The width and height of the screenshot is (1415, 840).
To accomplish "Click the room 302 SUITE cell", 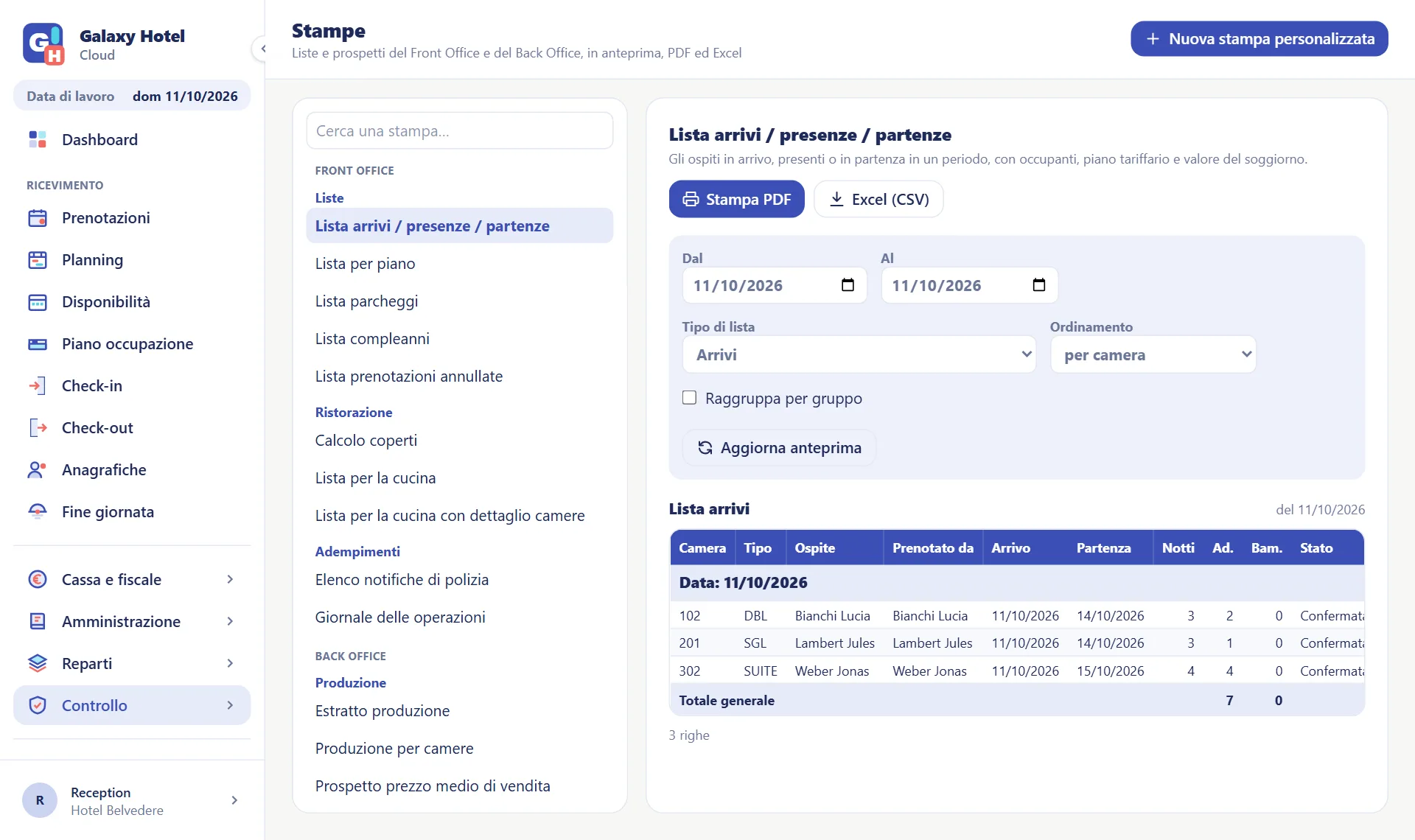I will pos(760,671).
